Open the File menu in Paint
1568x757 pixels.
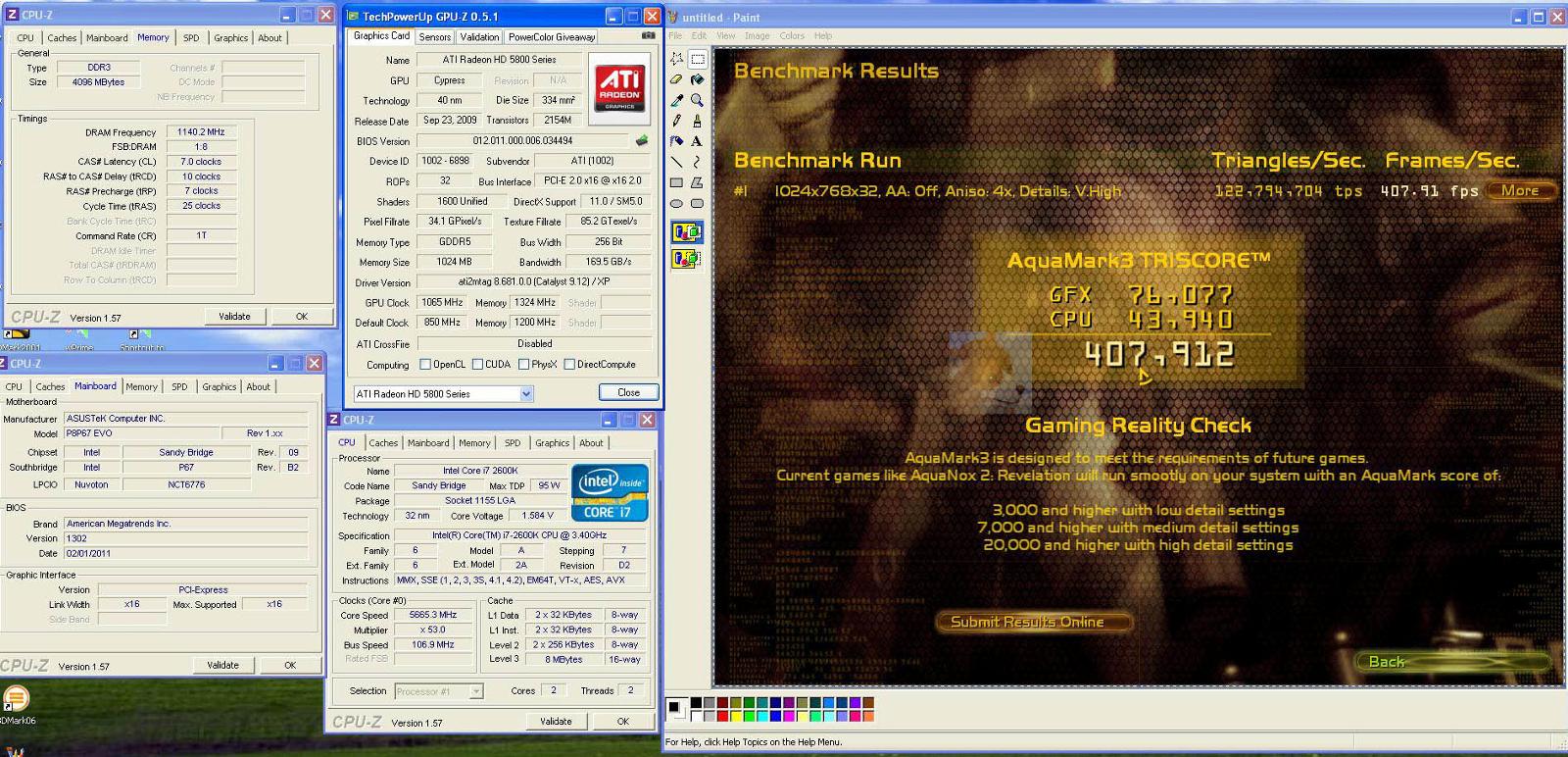[675, 36]
